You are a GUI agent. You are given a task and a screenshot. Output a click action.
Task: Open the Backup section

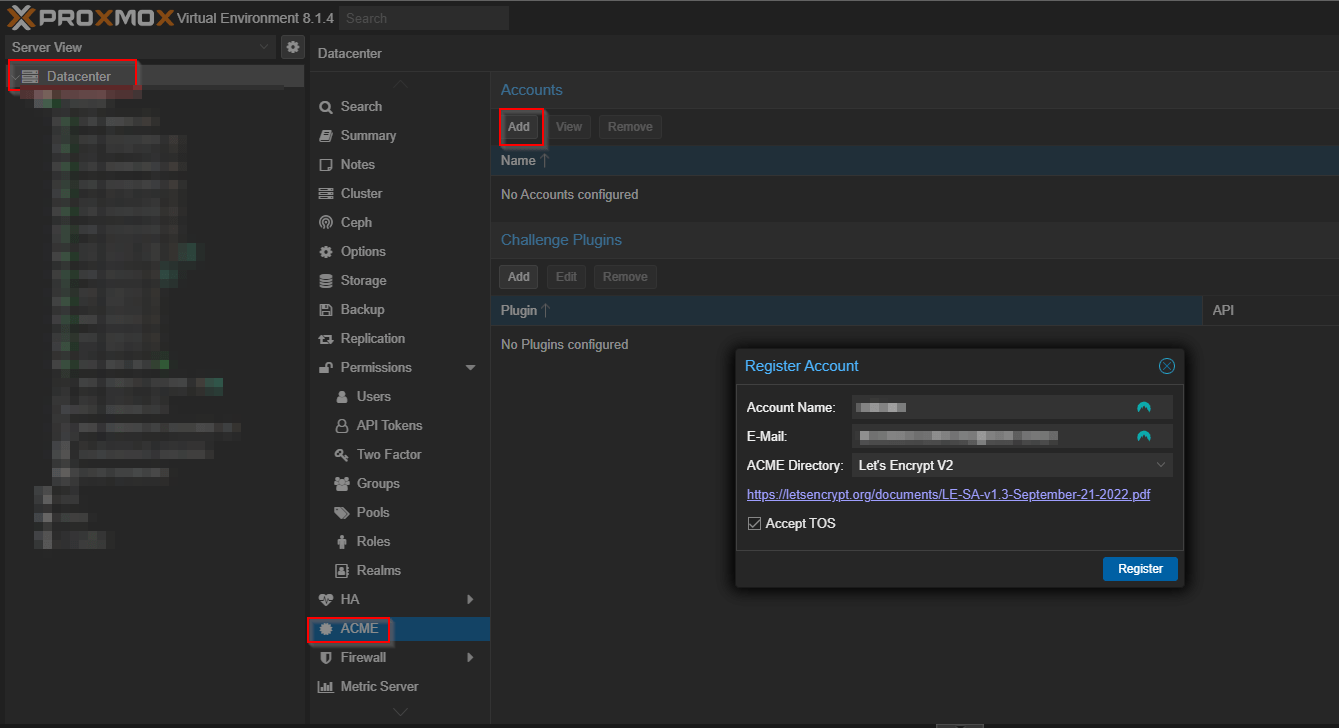[362, 309]
